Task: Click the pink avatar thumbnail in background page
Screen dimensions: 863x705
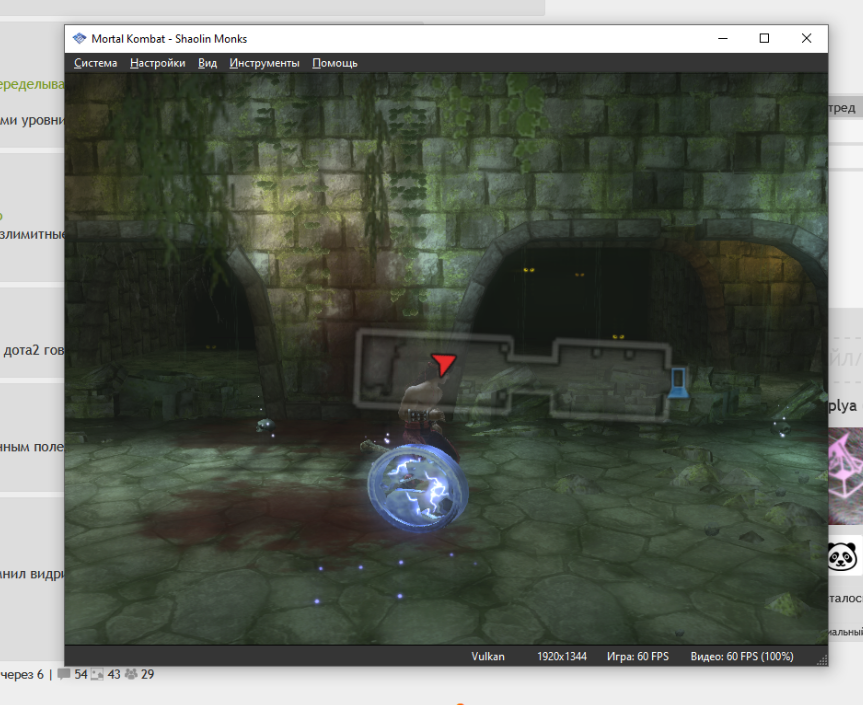Action: (x=845, y=476)
